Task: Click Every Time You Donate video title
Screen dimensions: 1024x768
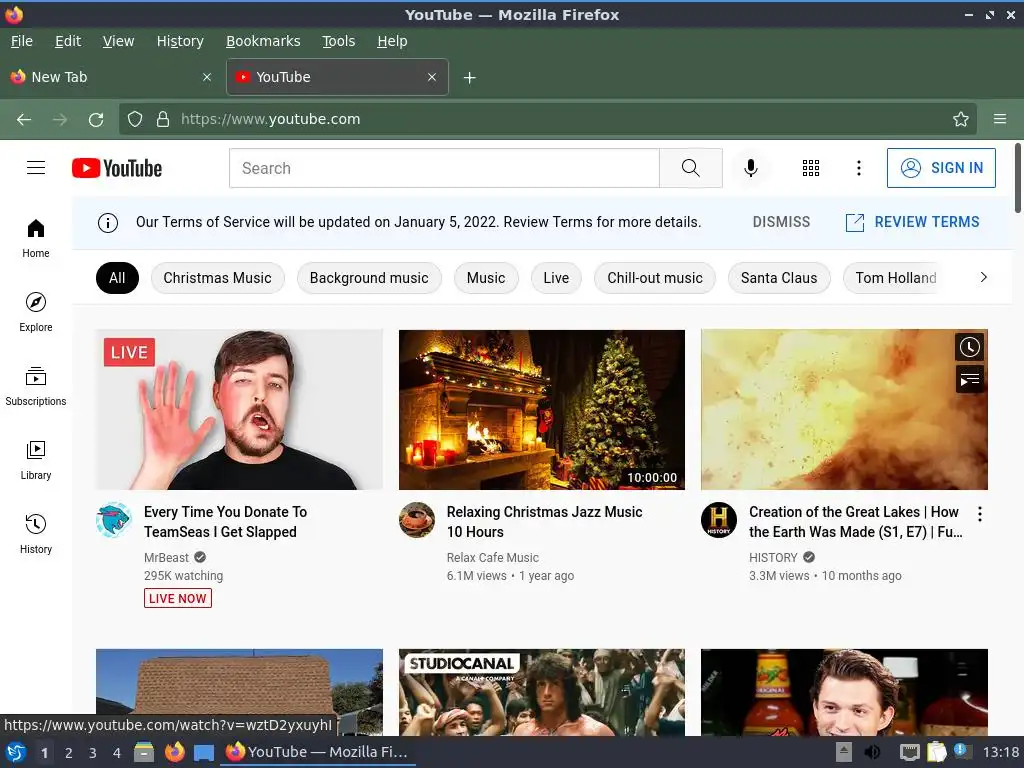Action: pos(225,522)
